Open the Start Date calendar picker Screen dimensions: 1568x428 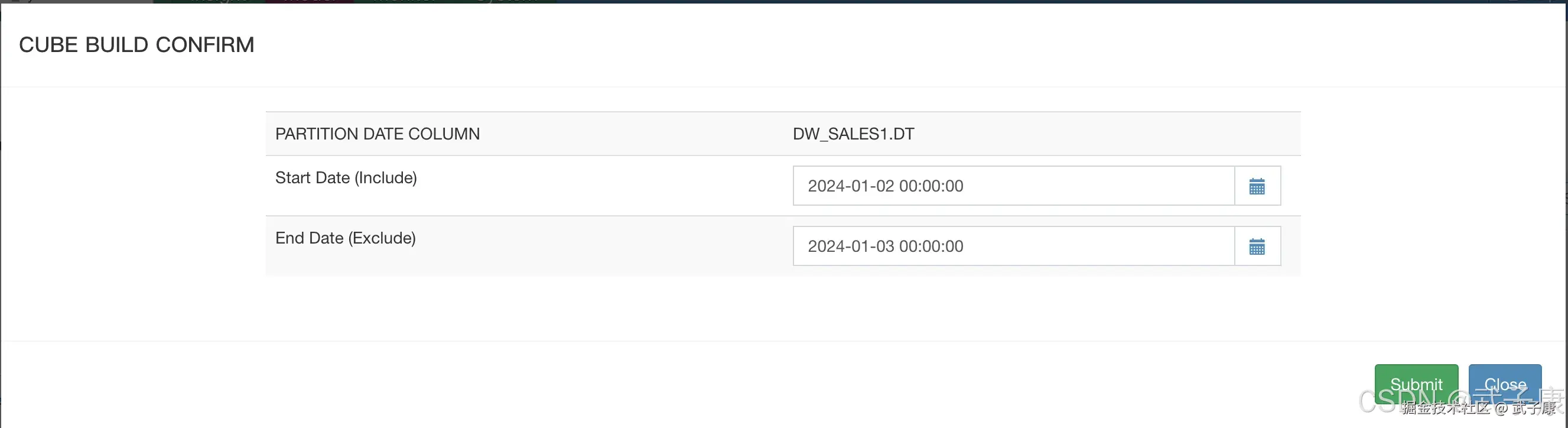click(x=1257, y=186)
